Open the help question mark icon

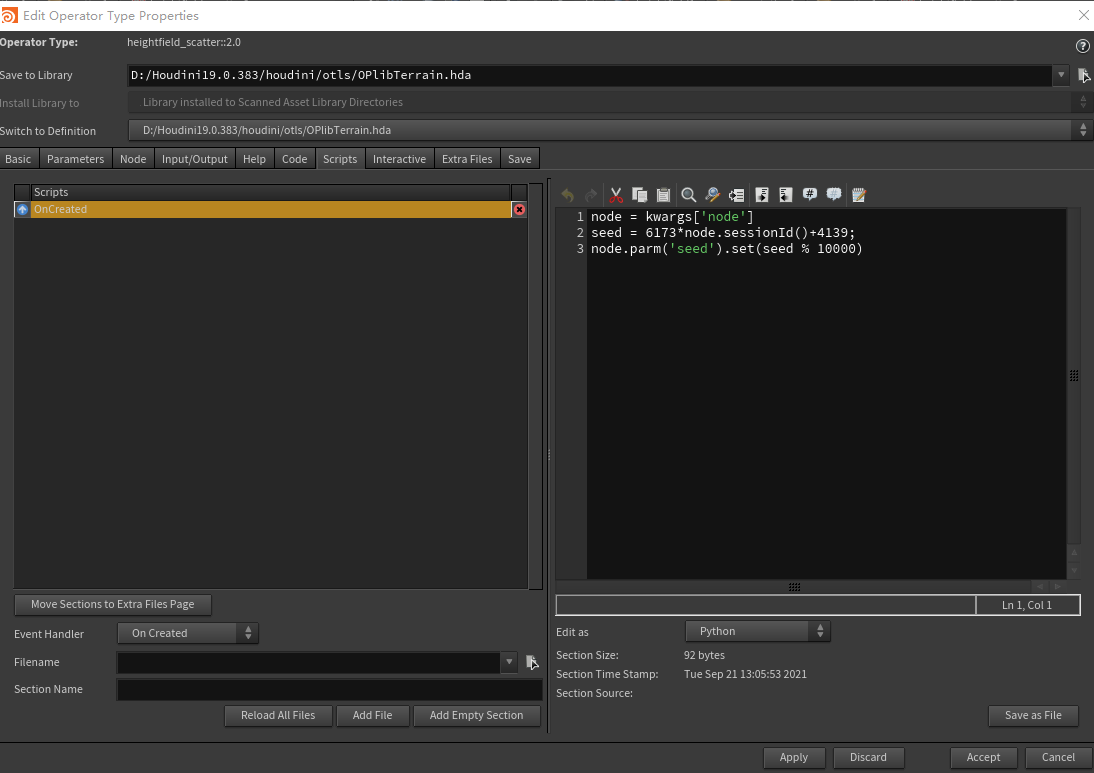tap(1082, 46)
